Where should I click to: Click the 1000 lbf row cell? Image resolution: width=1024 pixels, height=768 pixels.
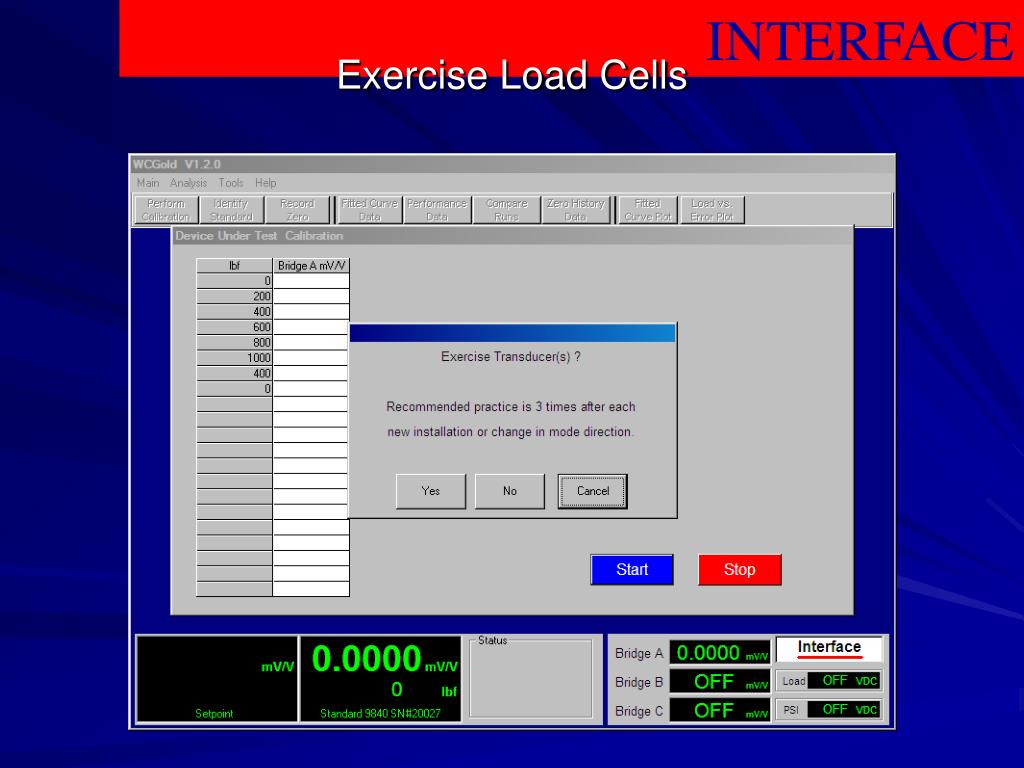click(234, 358)
